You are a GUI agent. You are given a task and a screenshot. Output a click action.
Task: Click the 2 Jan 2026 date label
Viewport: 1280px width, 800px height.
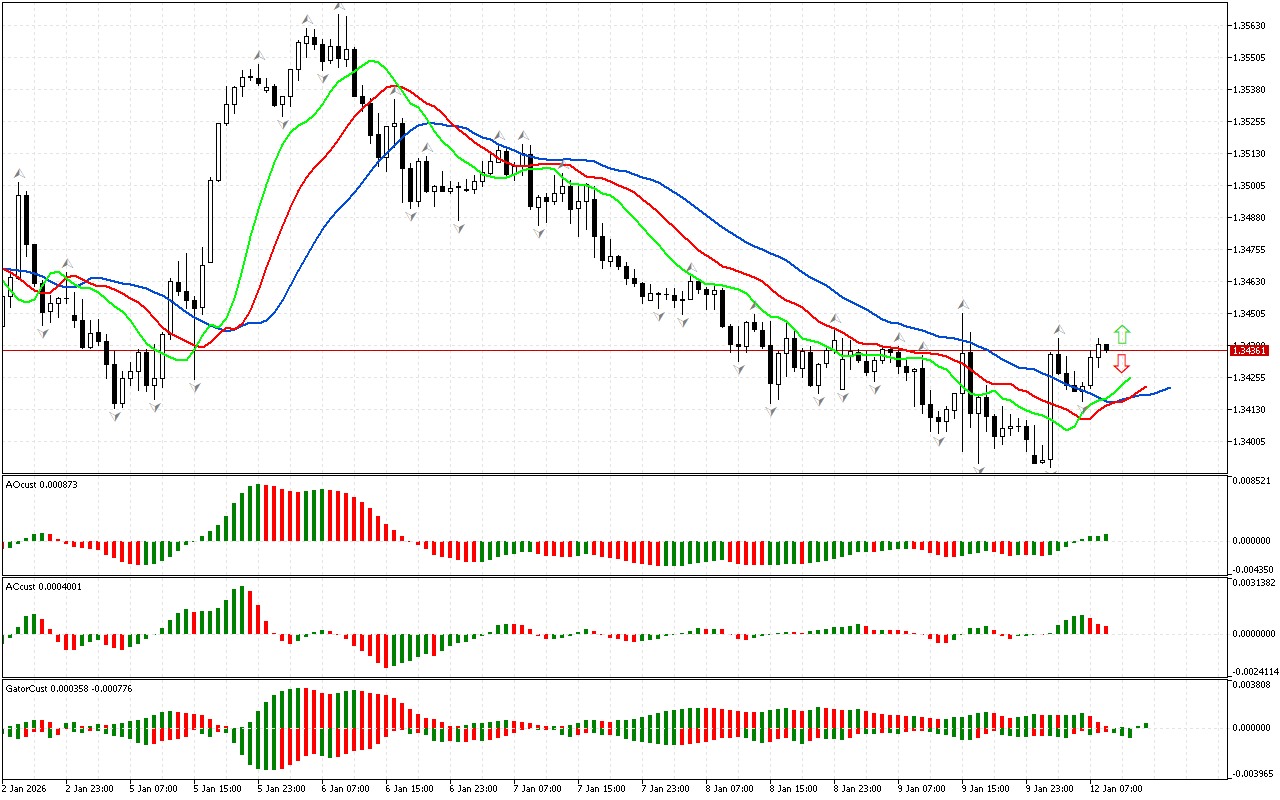(27, 788)
